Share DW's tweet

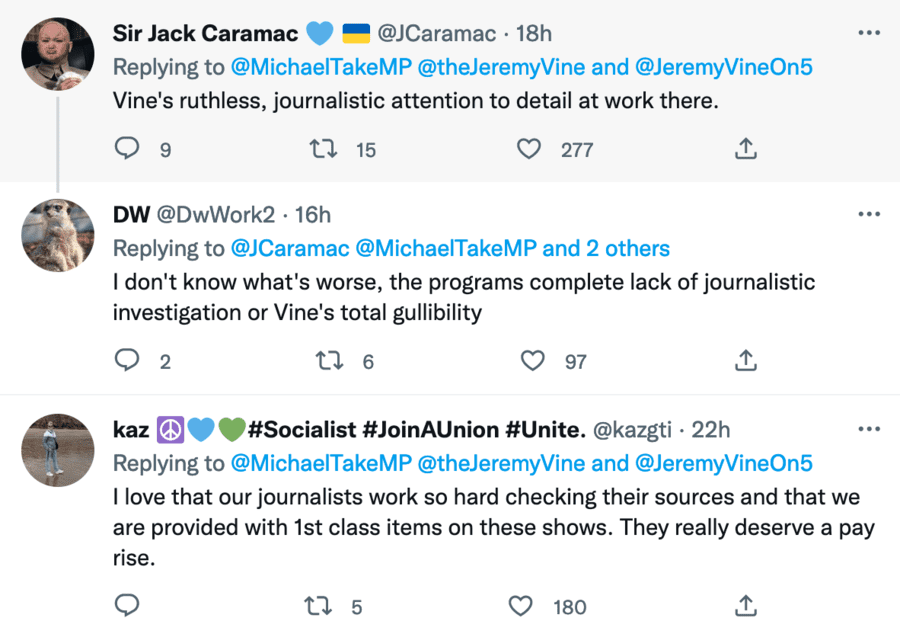click(745, 361)
